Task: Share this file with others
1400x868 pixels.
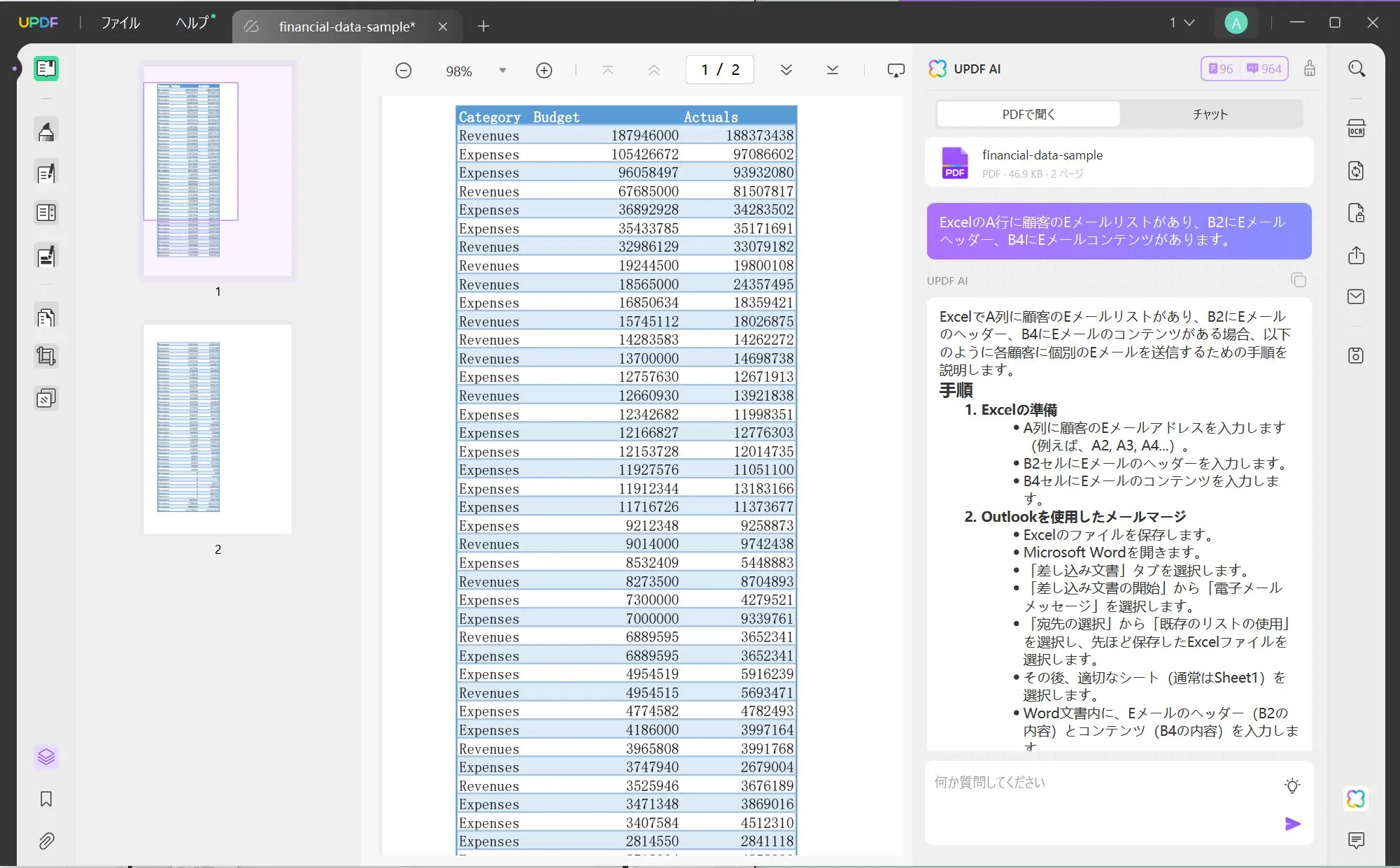Action: (1356, 255)
